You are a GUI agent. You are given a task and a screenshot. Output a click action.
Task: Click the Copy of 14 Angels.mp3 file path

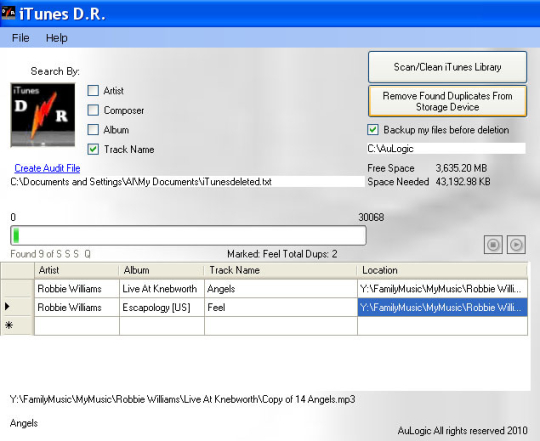[183, 399]
